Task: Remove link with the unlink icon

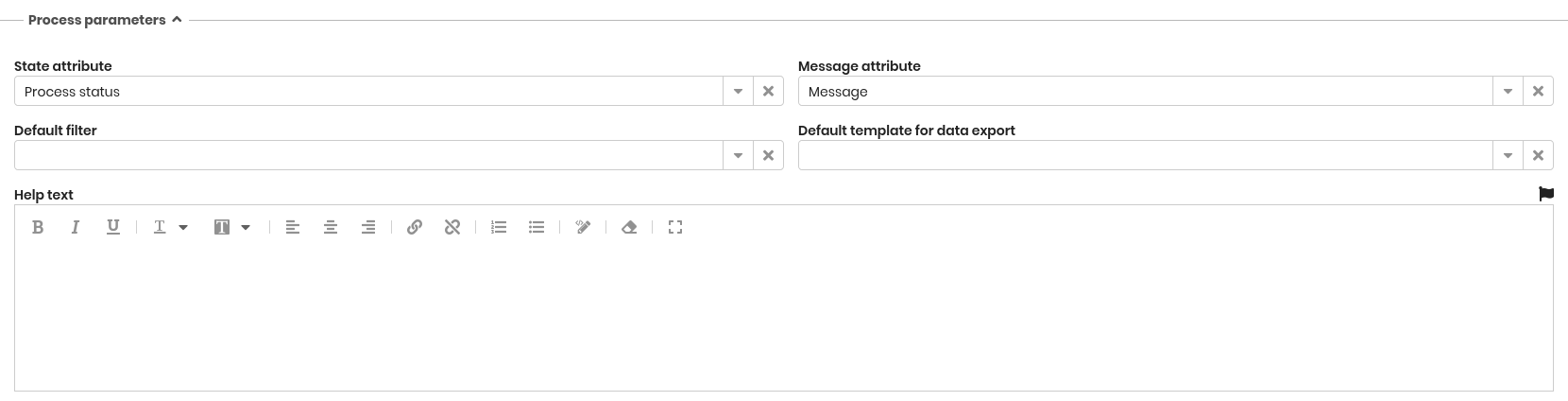Action: point(452,227)
